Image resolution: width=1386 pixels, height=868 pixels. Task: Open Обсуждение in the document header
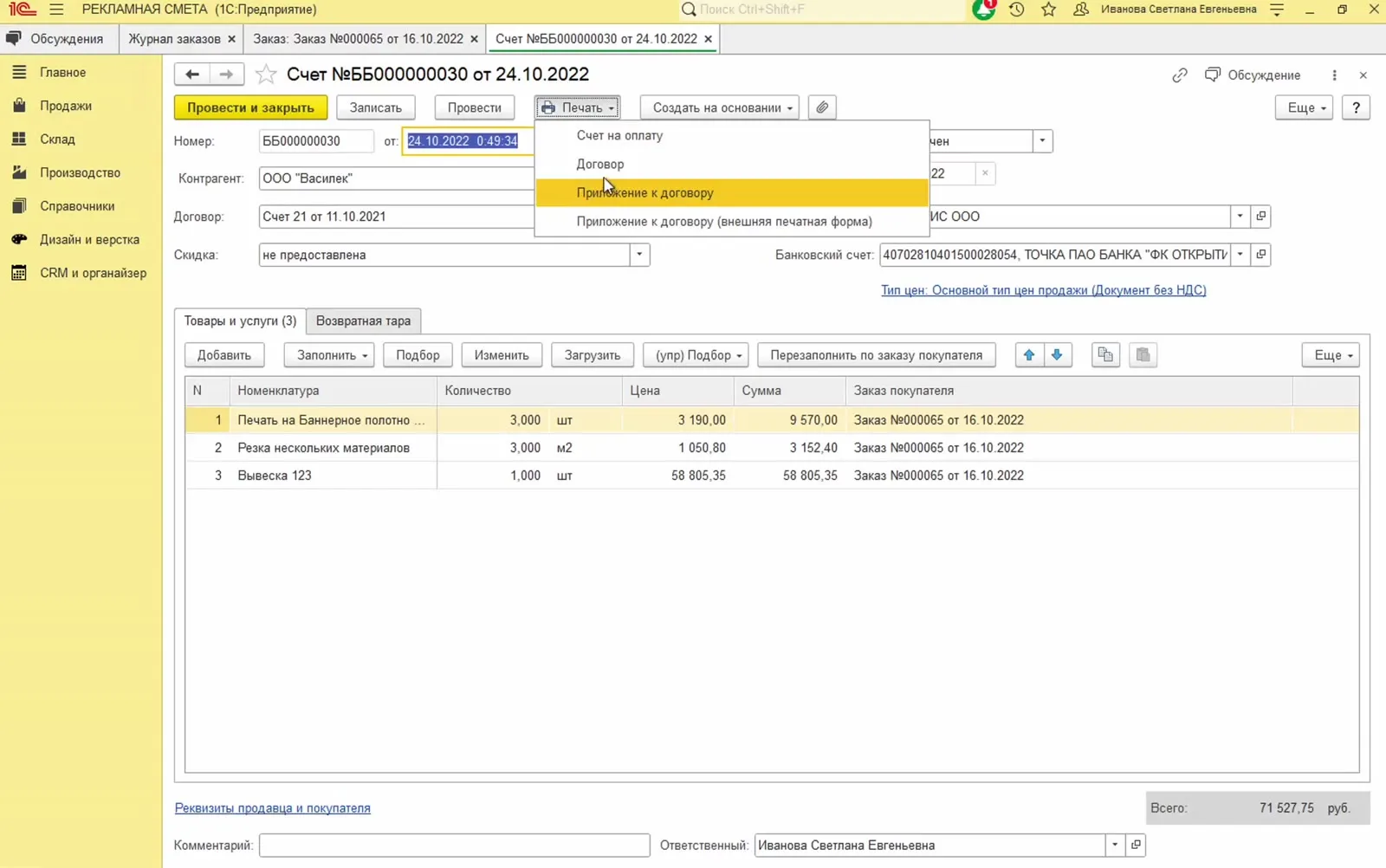(x=1253, y=75)
